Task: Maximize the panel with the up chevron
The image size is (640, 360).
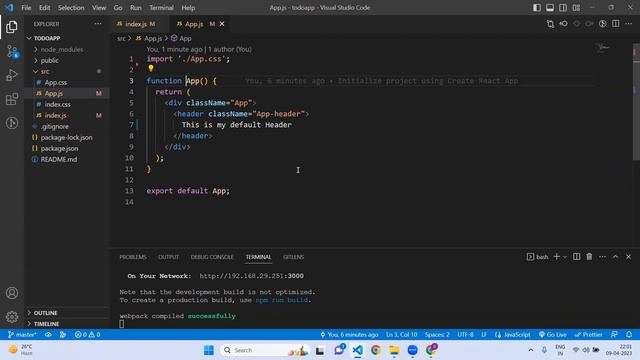Action: point(616,257)
